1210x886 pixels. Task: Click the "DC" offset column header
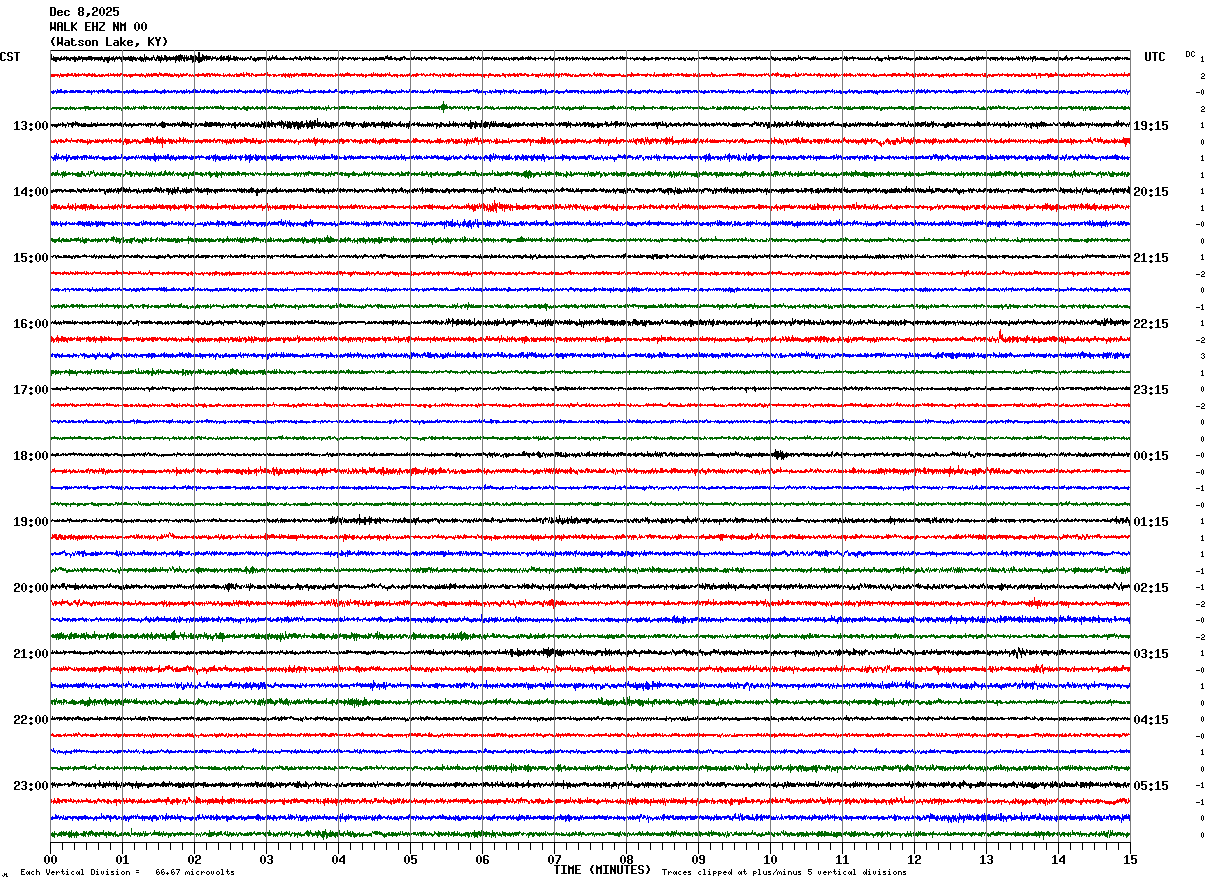point(1190,54)
